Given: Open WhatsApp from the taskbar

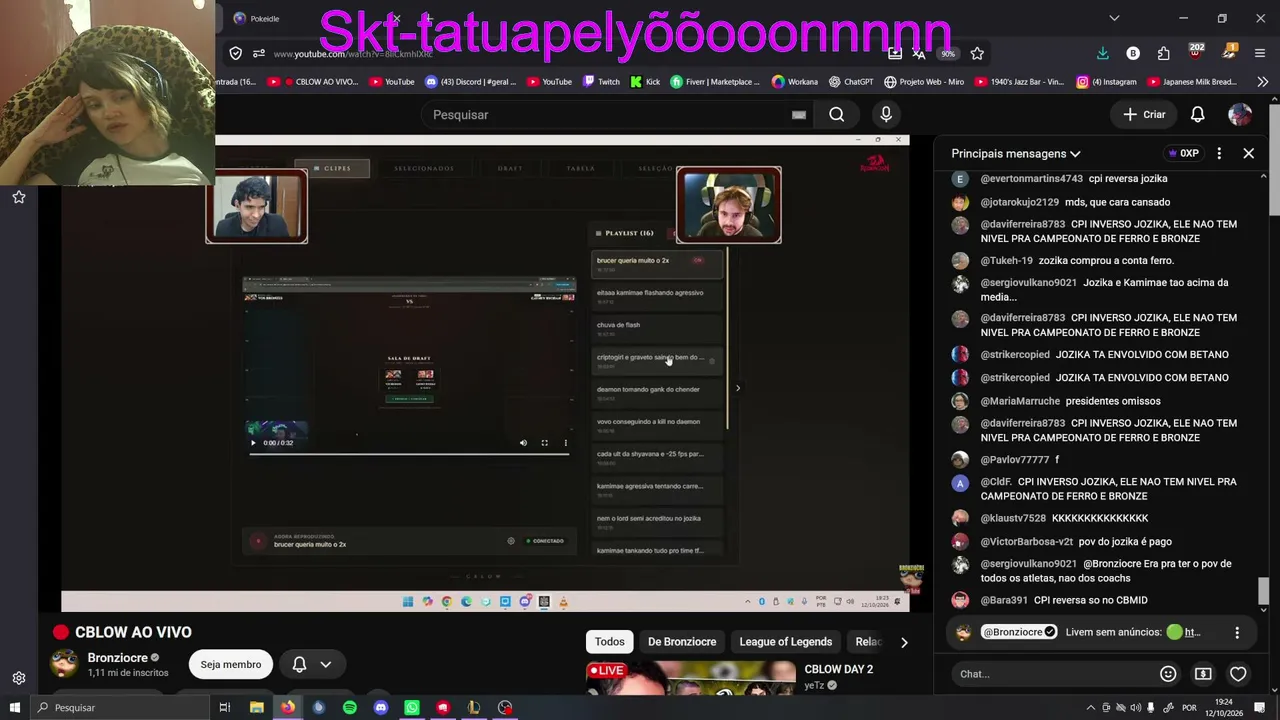Looking at the screenshot, I should (x=411, y=707).
